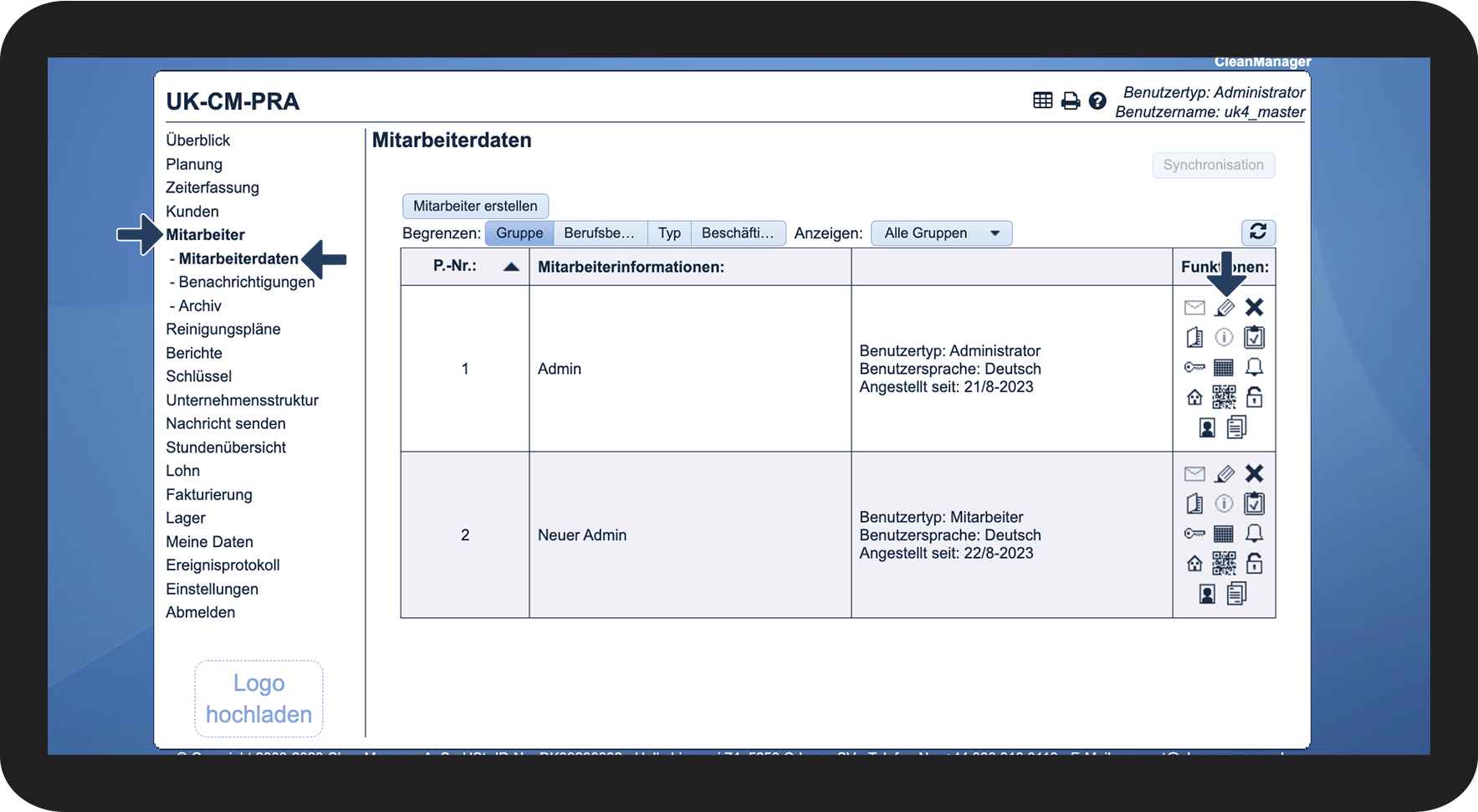Viewport: 1478px width, 812px height.
Task: Open the clipboard checklist icon for Admin
Action: click(1254, 337)
